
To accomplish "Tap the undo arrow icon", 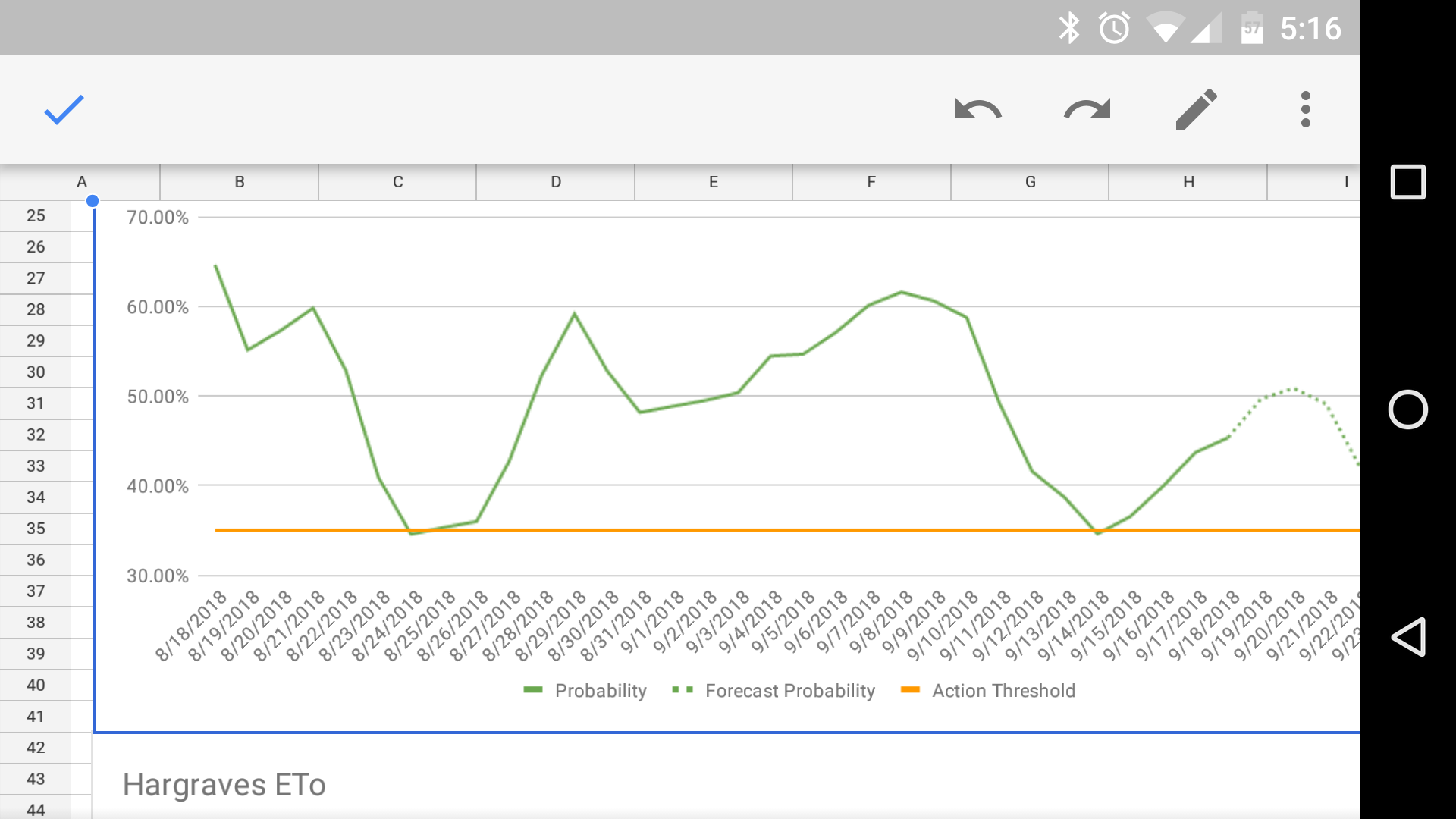I will [x=978, y=110].
